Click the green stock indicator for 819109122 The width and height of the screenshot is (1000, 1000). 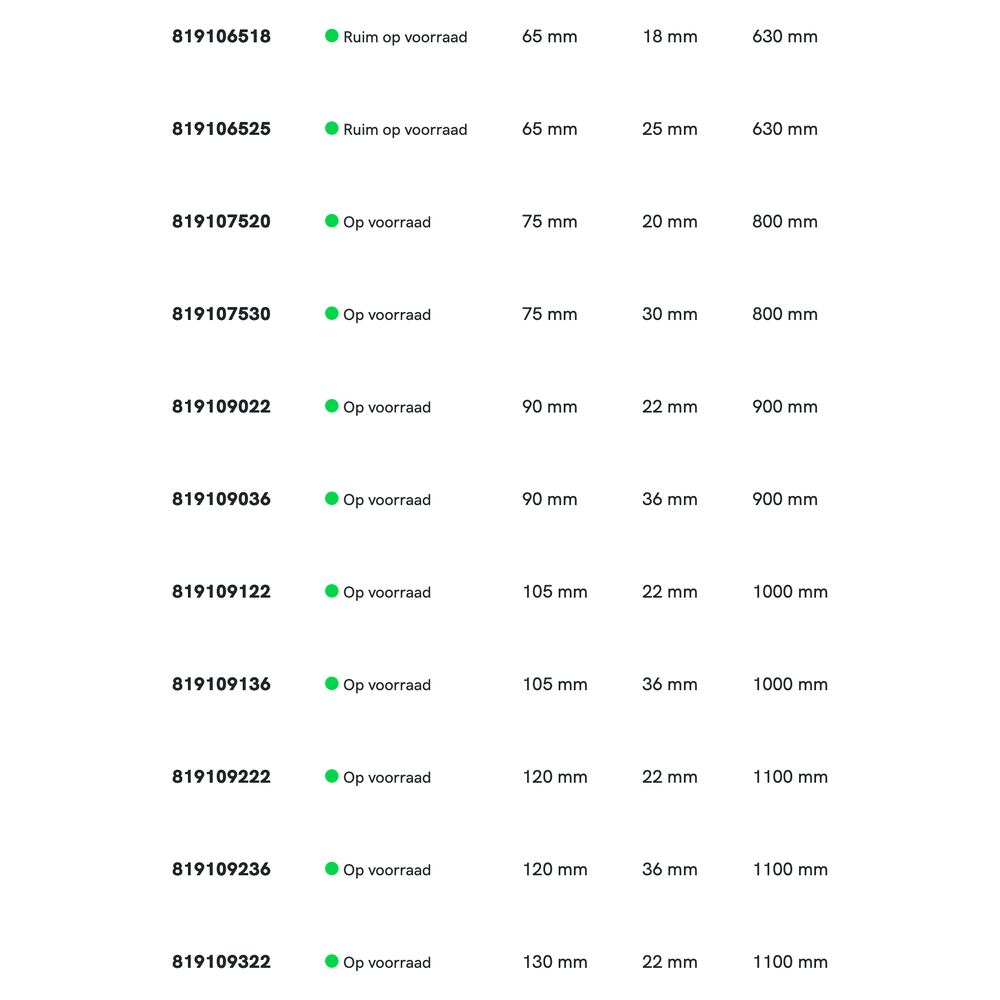[x=332, y=591]
